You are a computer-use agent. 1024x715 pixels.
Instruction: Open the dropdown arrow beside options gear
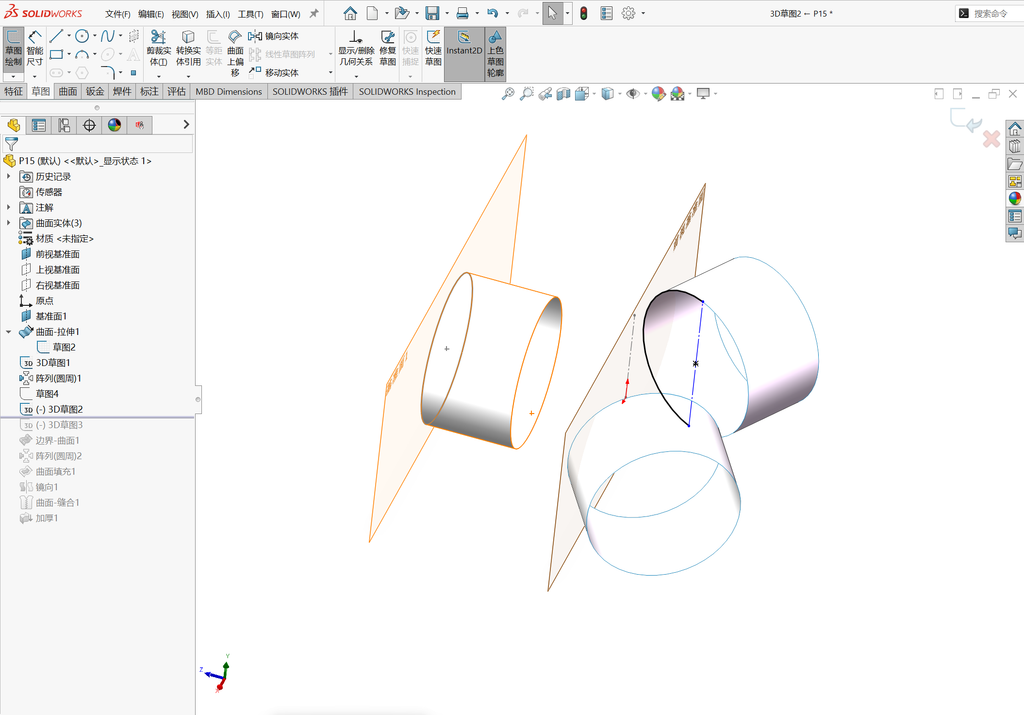(x=643, y=13)
